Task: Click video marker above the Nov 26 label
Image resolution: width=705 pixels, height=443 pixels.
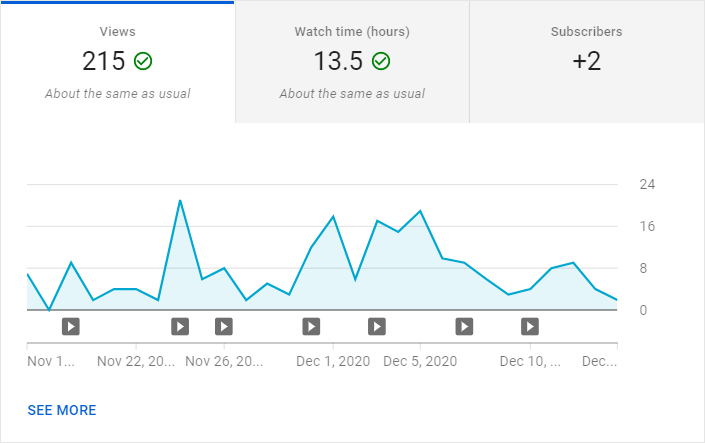Action: 224,327
